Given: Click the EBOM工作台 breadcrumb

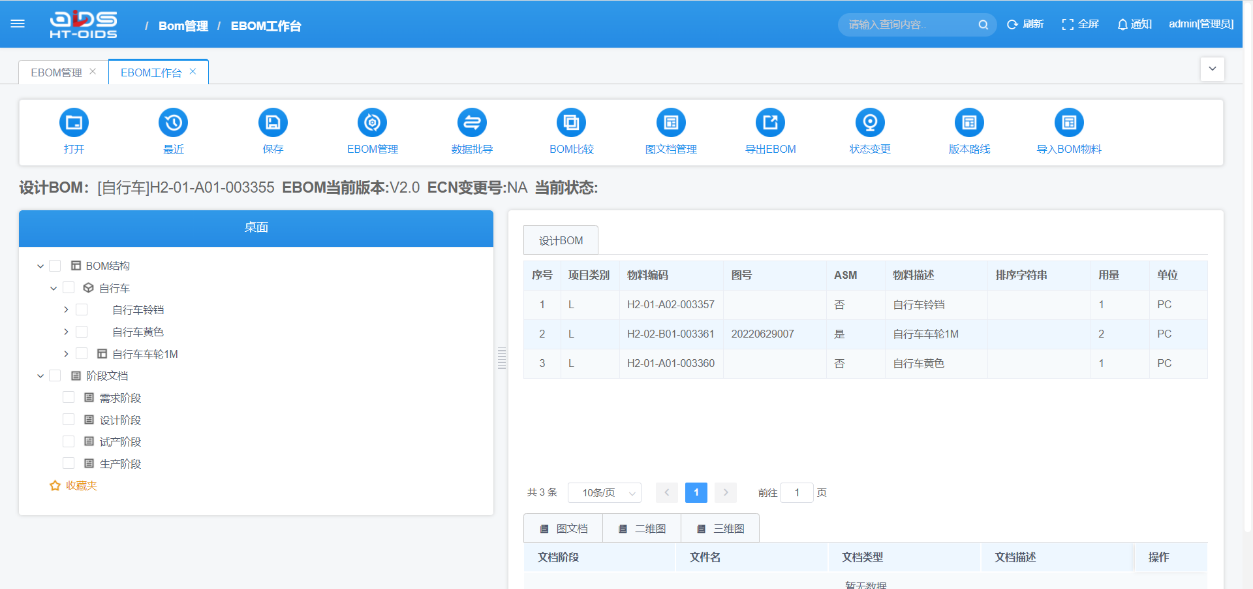Looking at the screenshot, I should point(266,26).
